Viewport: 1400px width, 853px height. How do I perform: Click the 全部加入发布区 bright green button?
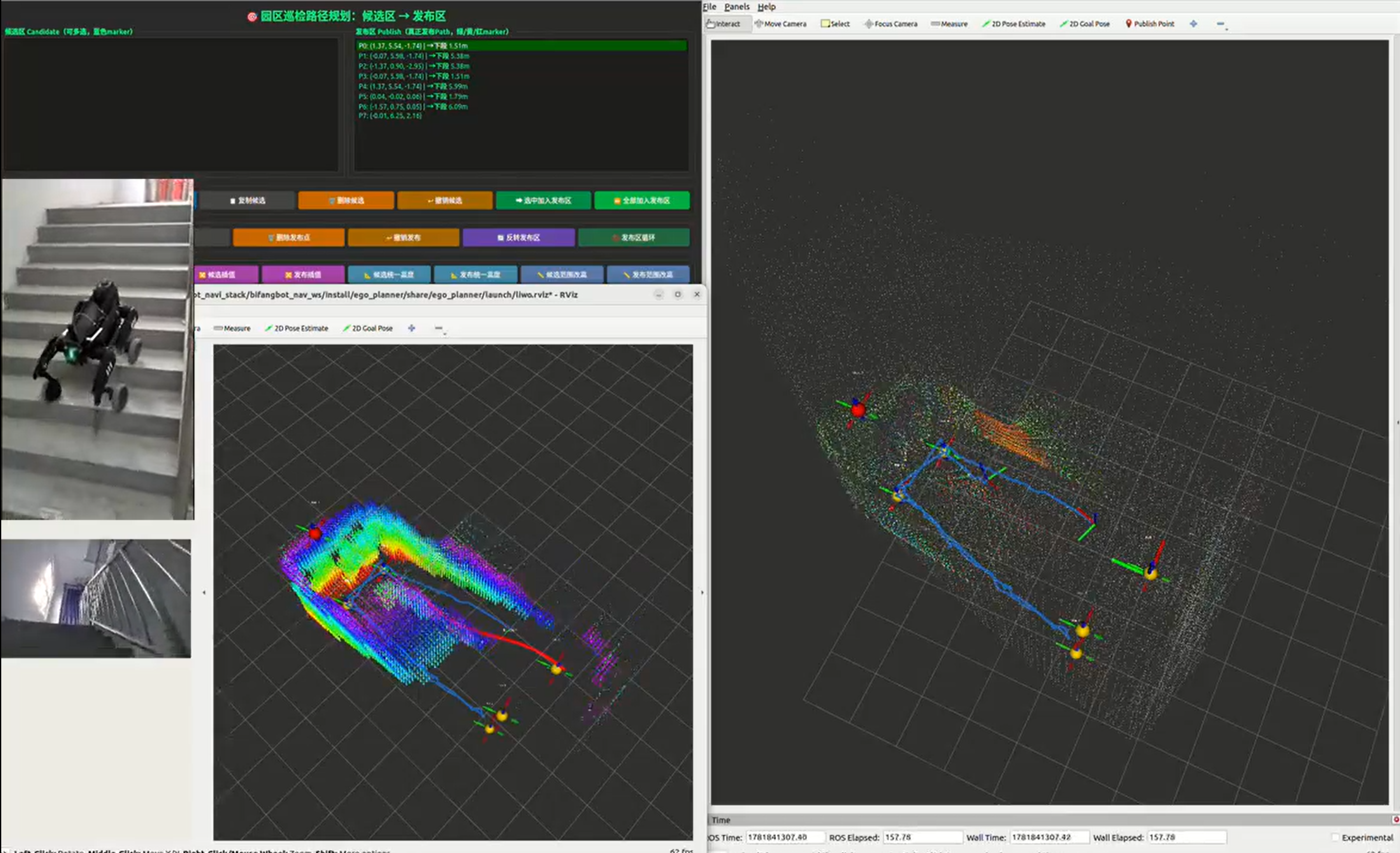642,200
